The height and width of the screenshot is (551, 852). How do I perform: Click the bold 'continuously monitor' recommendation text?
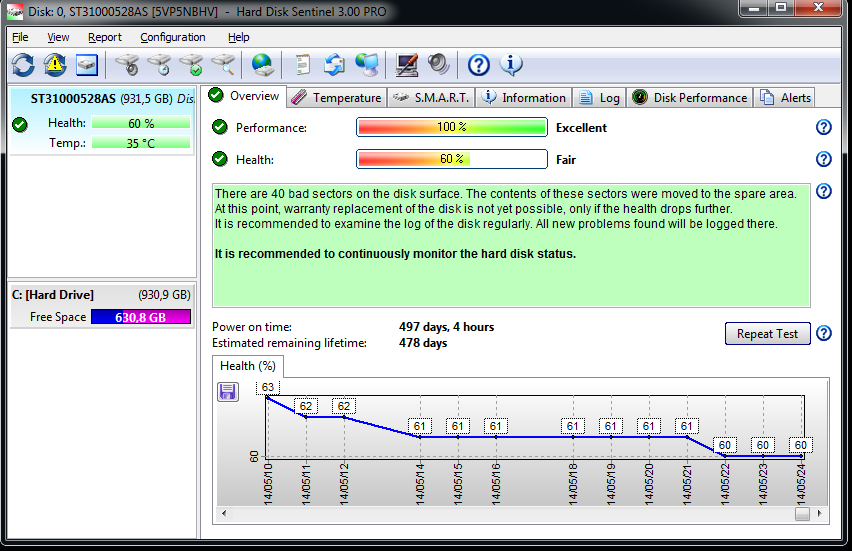click(x=395, y=254)
